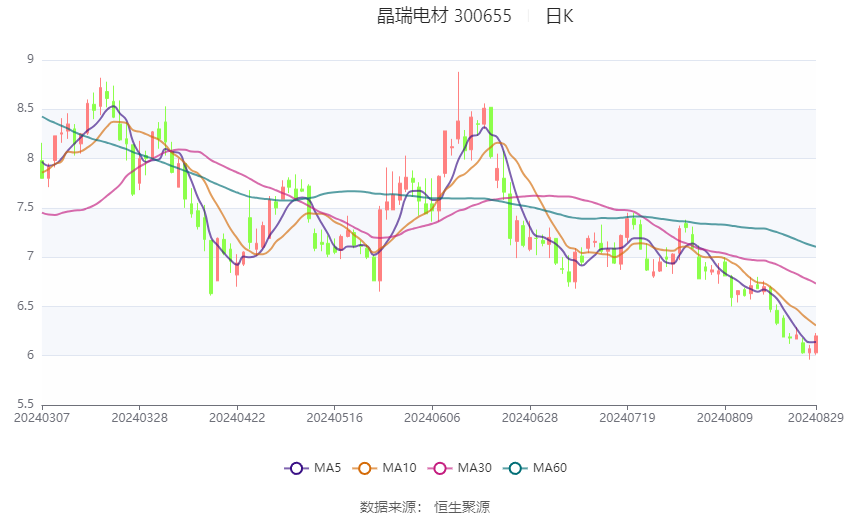Toggle the MA10 legend series
Viewport: 850px width, 517px height.
click(384, 468)
